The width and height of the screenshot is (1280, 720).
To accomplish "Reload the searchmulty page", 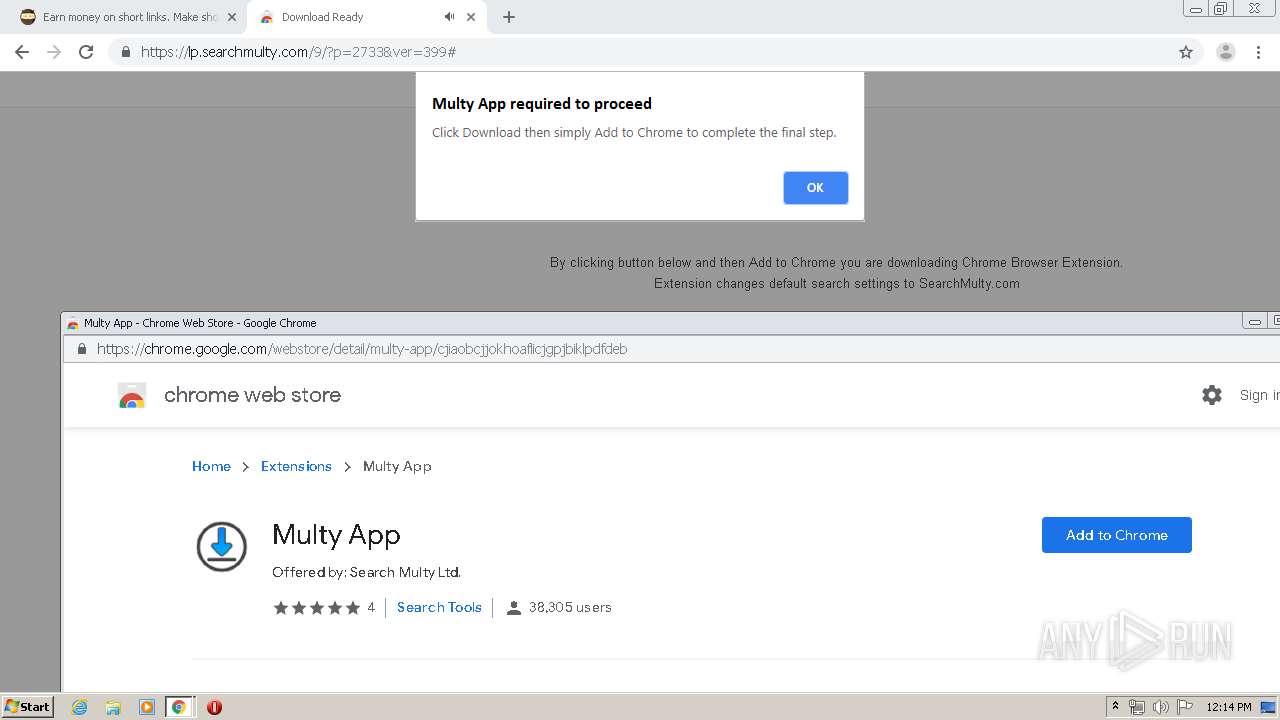I will click(x=86, y=52).
